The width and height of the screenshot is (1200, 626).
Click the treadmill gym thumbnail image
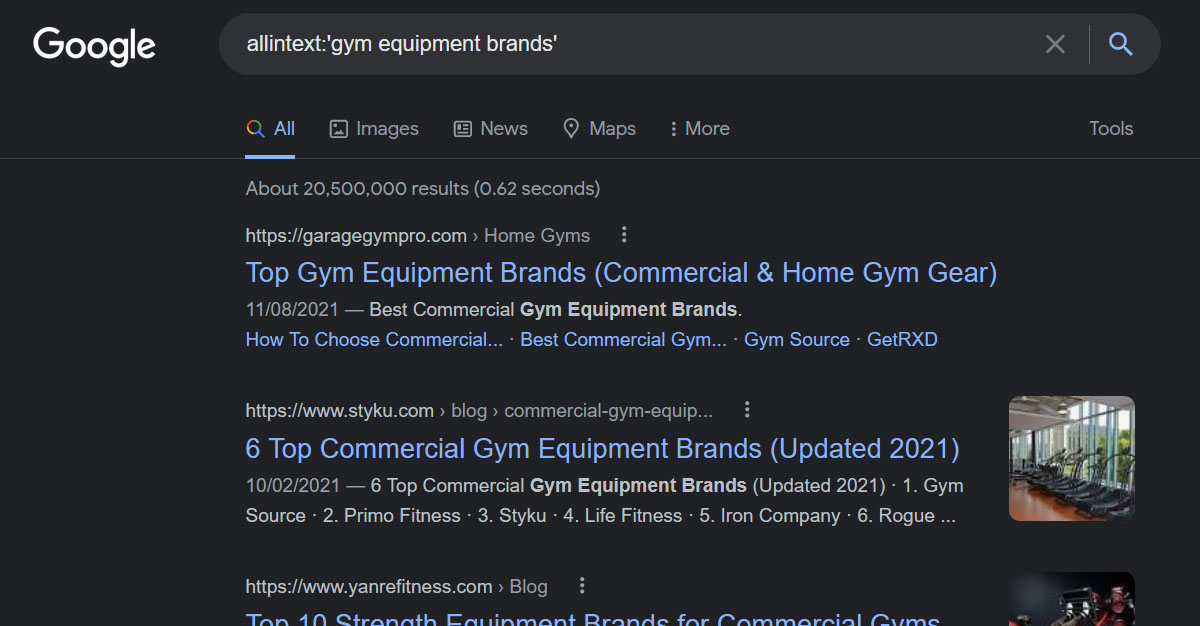(1072, 458)
